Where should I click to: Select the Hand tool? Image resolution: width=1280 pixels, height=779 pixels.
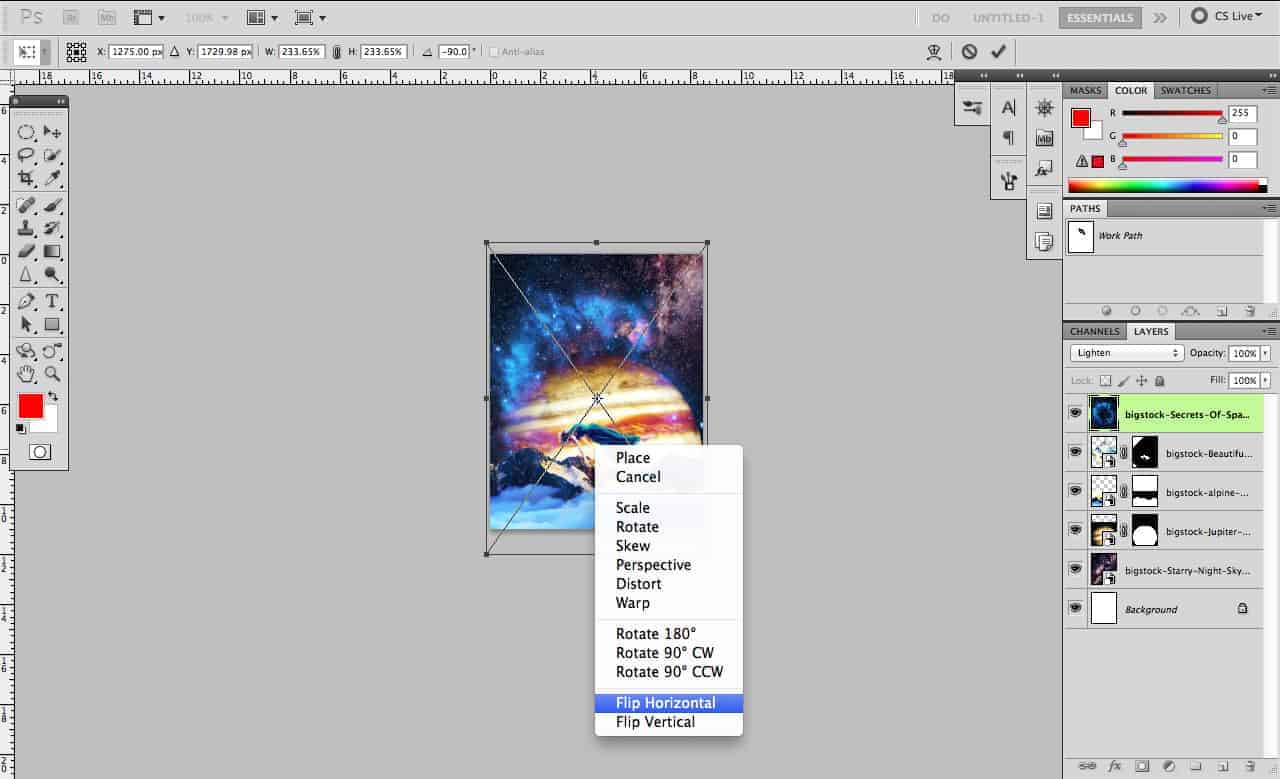[x=26, y=374]
